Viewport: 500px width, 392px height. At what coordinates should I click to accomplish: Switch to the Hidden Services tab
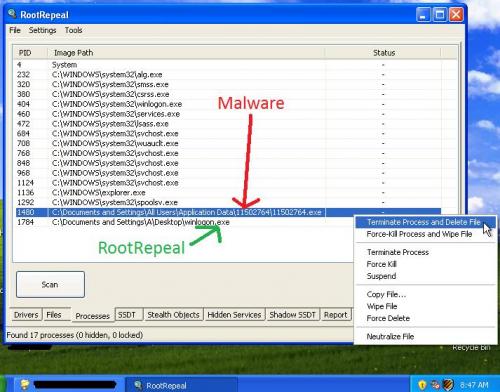[234, 315]
